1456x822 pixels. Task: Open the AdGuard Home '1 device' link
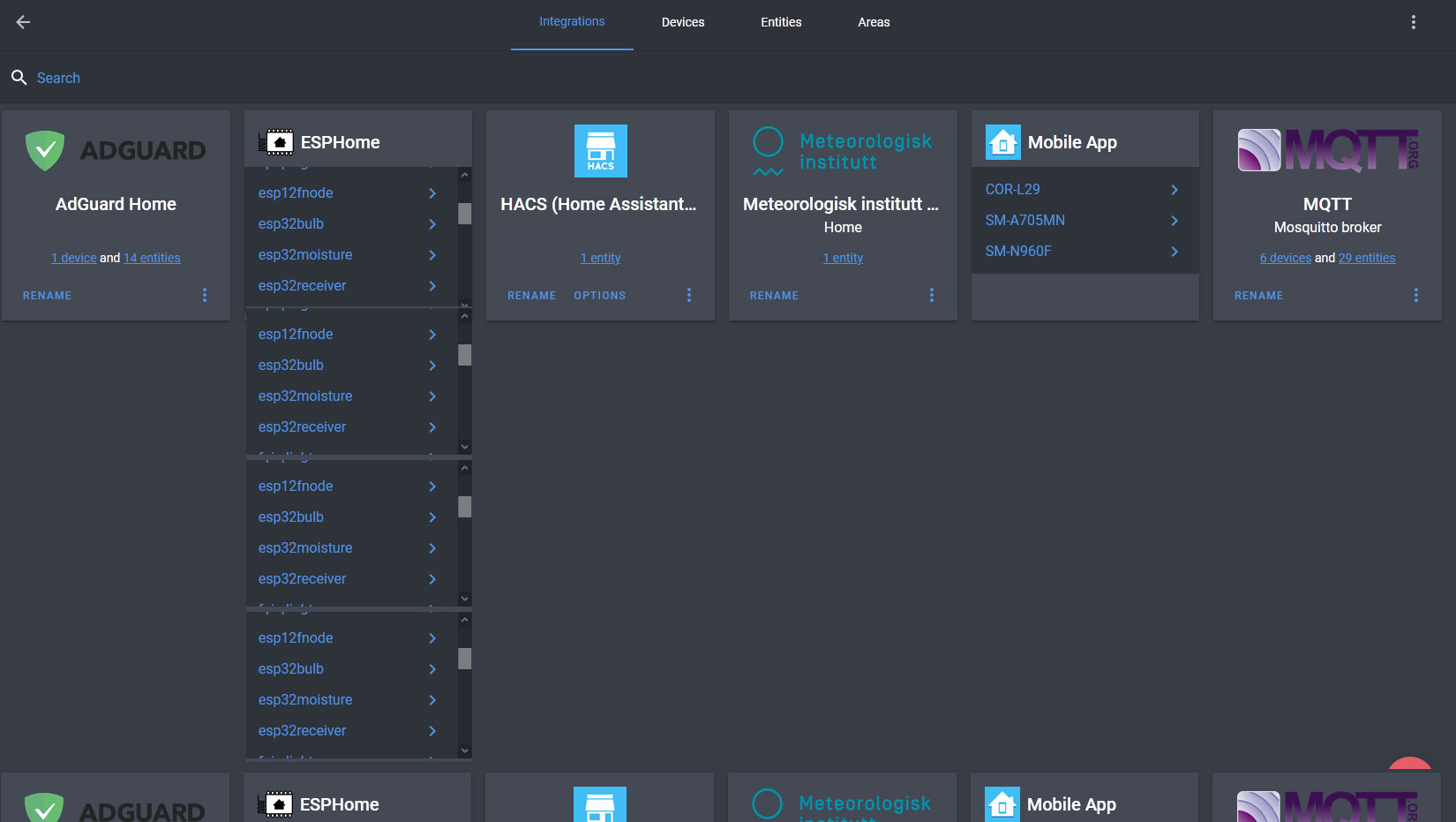(74, 258)
